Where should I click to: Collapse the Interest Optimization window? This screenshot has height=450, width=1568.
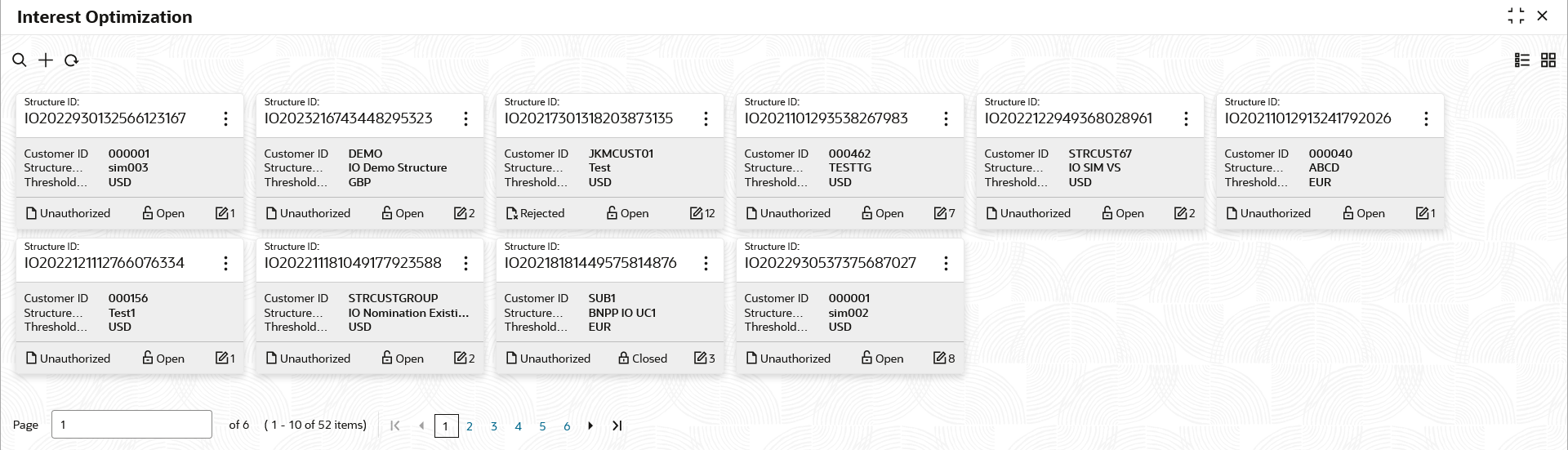(x=1516, y=16)
